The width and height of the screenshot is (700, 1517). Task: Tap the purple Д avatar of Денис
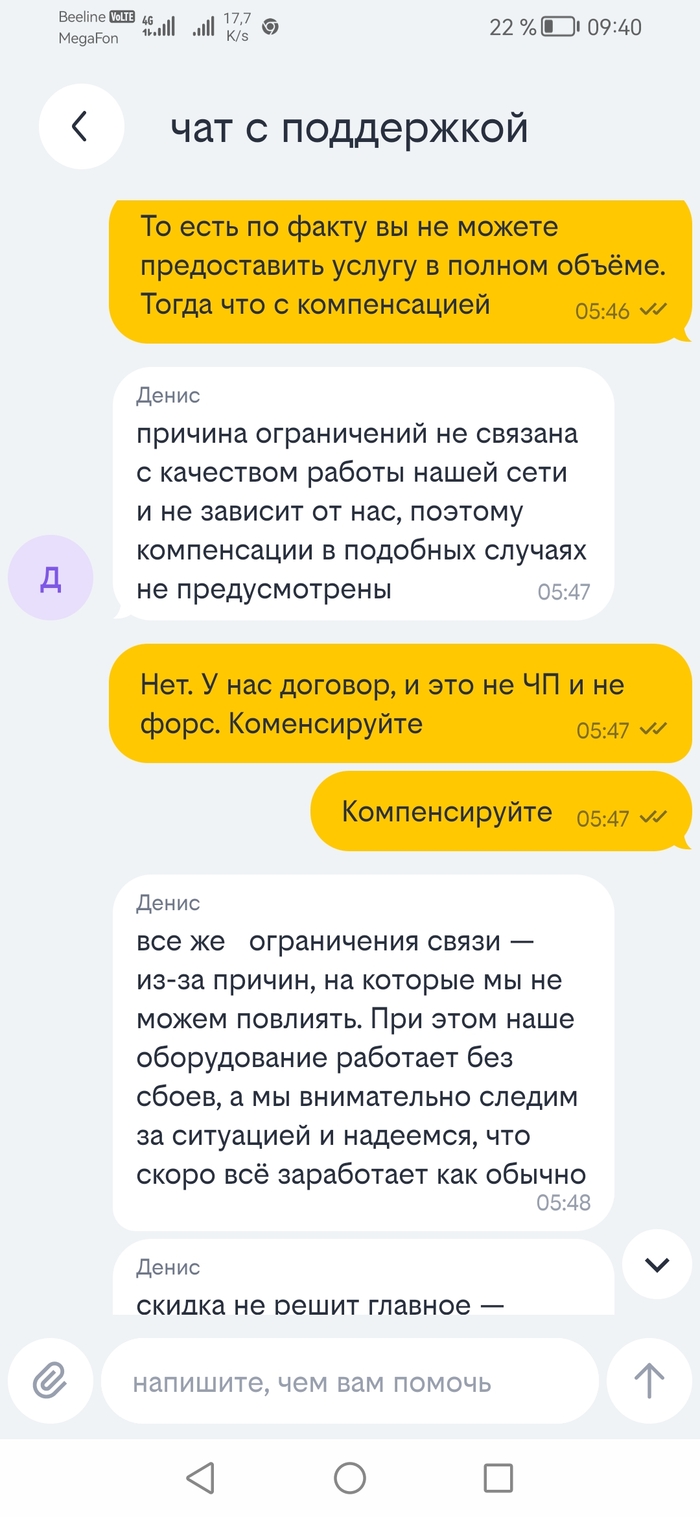pos(50,580)
